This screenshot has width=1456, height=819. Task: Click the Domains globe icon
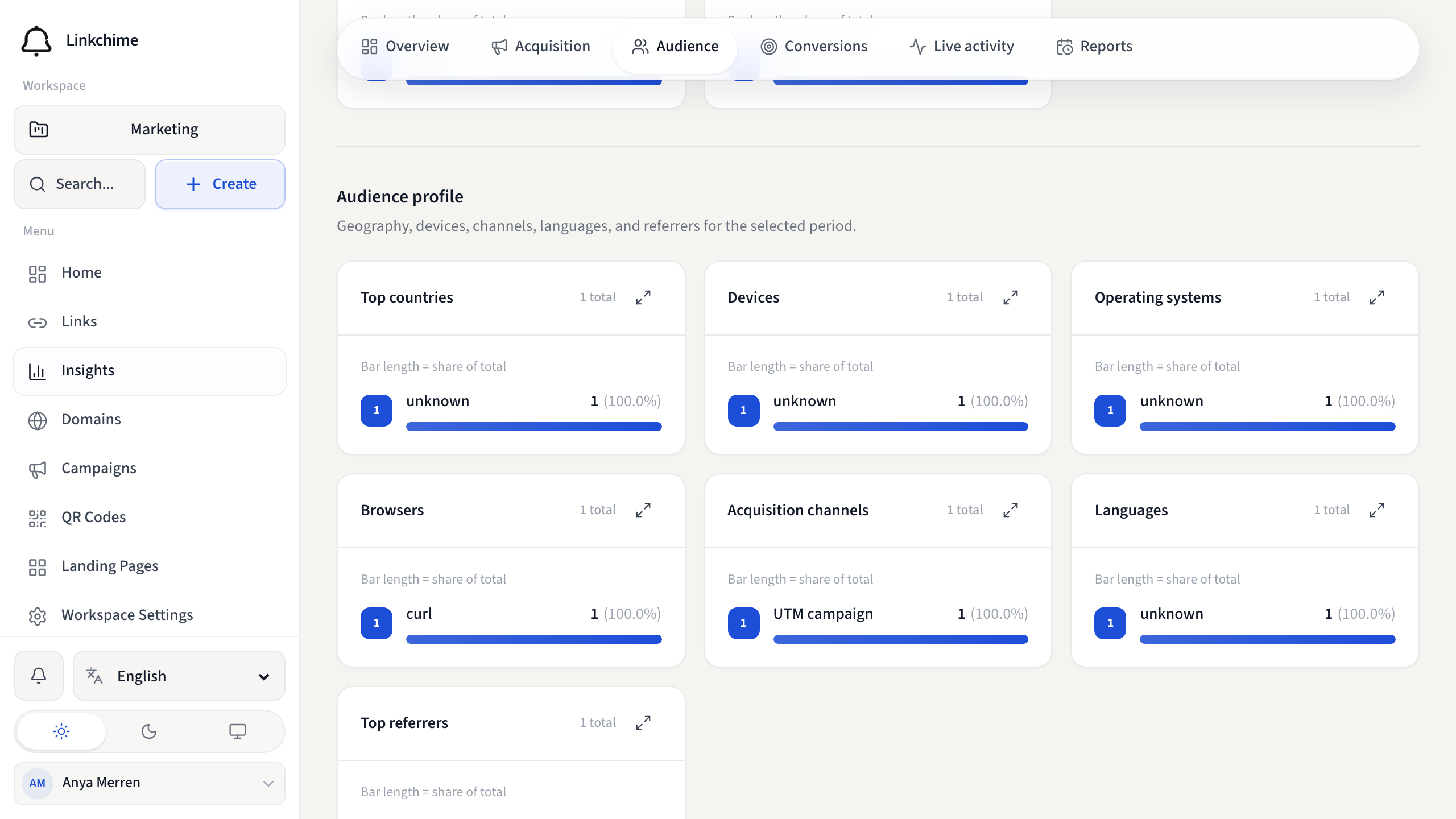(x=38, y=420)
